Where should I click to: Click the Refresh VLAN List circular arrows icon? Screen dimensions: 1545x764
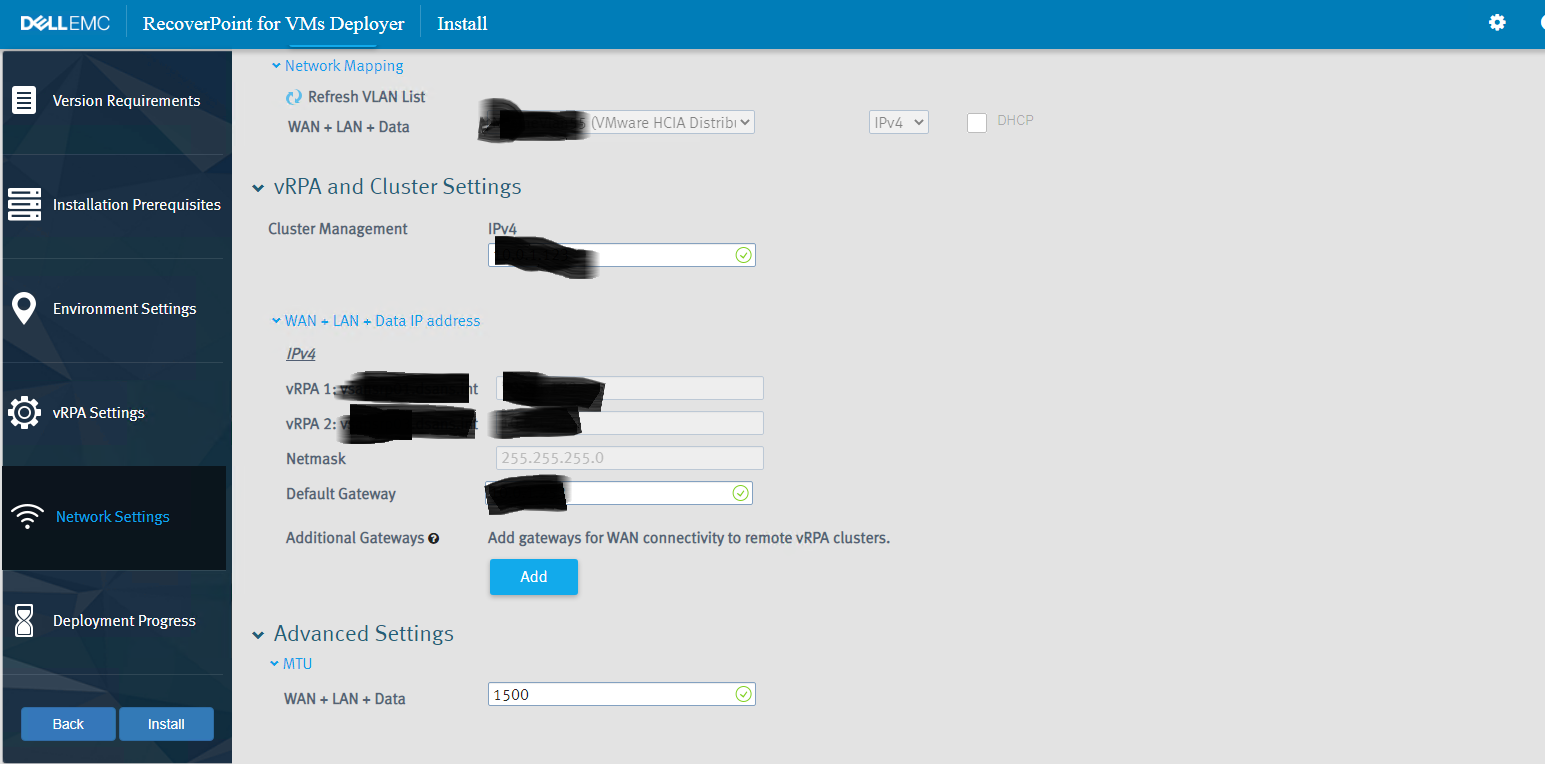point(294,97)
